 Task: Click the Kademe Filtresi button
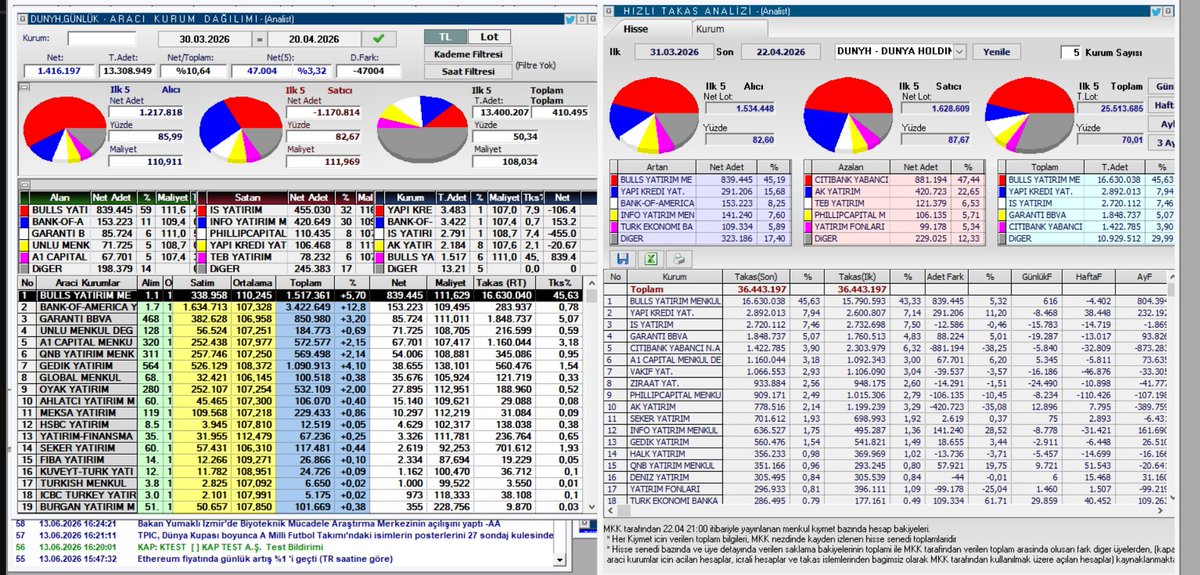point(469,54)
